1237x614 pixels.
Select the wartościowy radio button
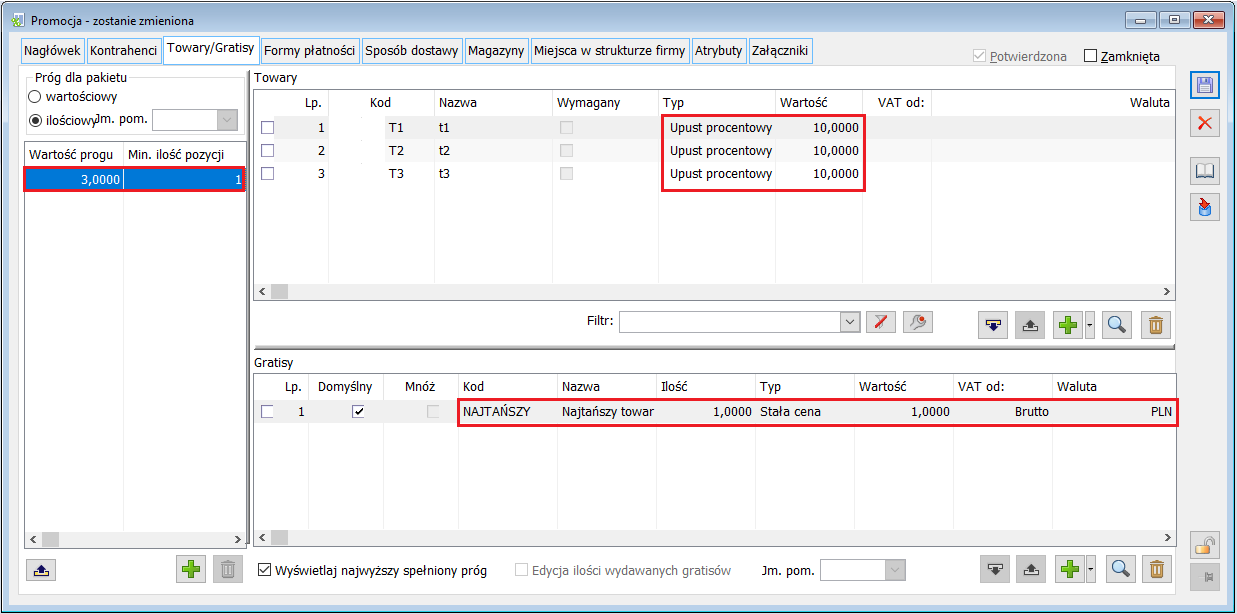pyautogui.click(x=35, y=97)
